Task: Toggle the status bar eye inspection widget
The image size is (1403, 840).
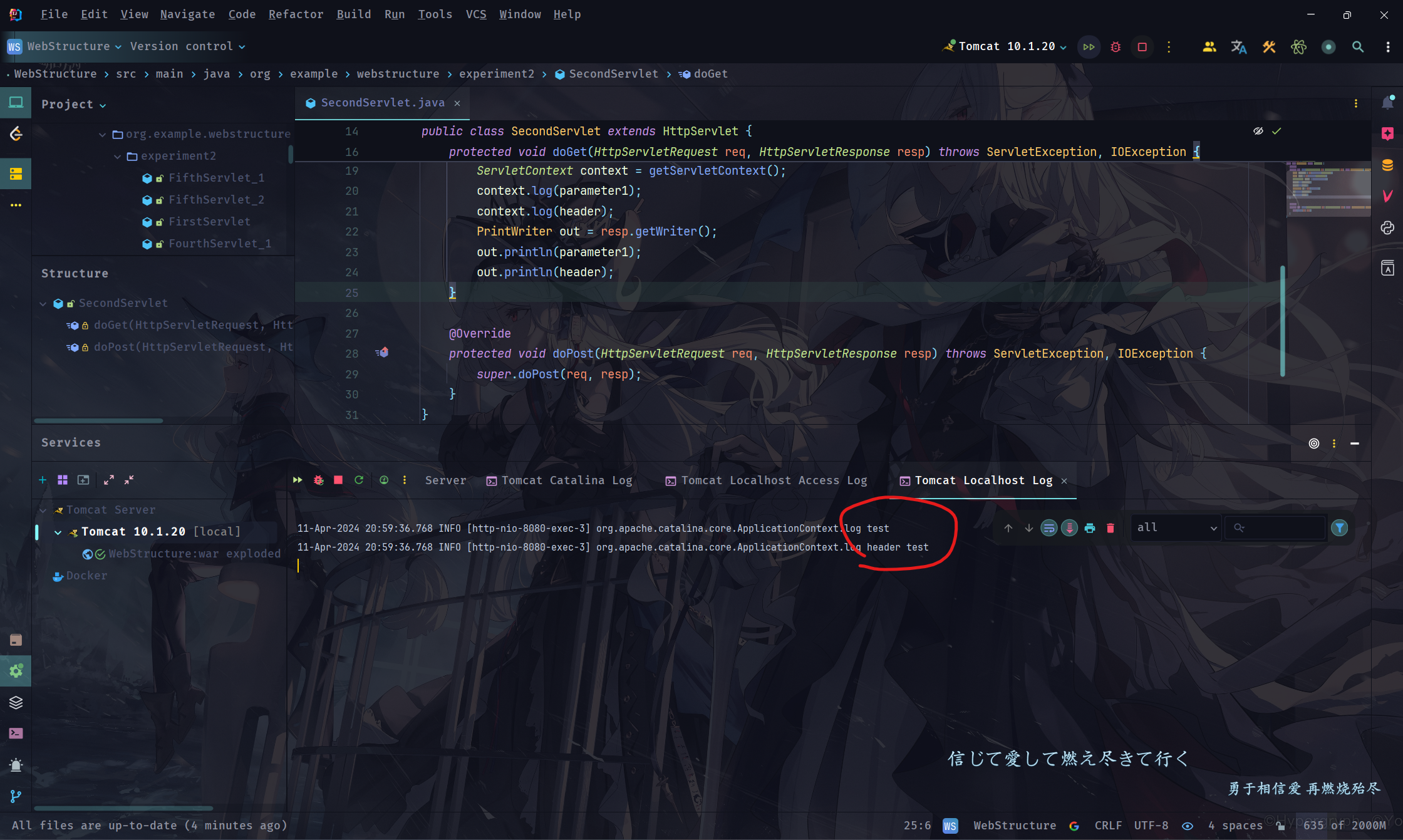Action: point(1188,826)
